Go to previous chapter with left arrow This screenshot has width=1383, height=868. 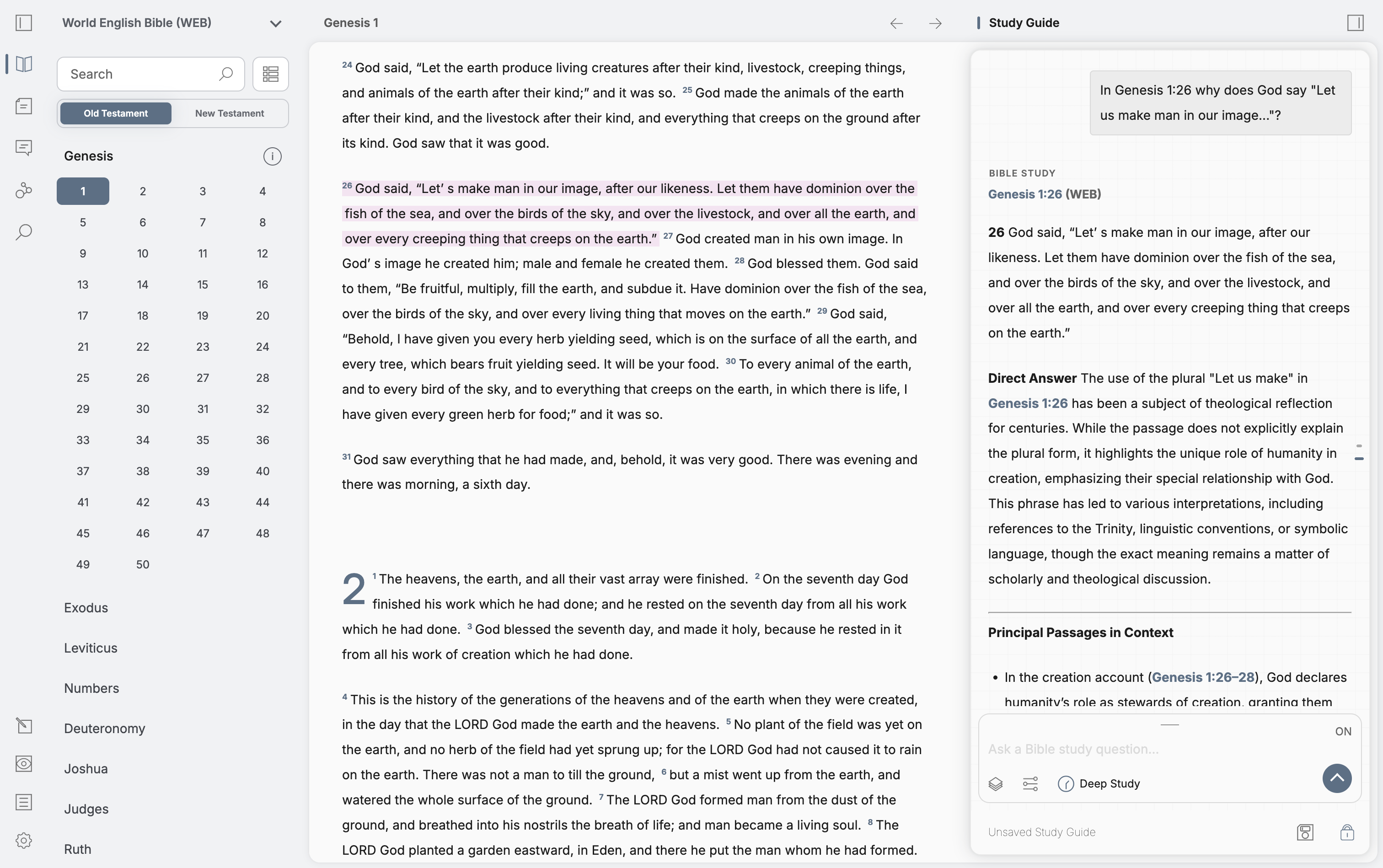click(896, 23)
